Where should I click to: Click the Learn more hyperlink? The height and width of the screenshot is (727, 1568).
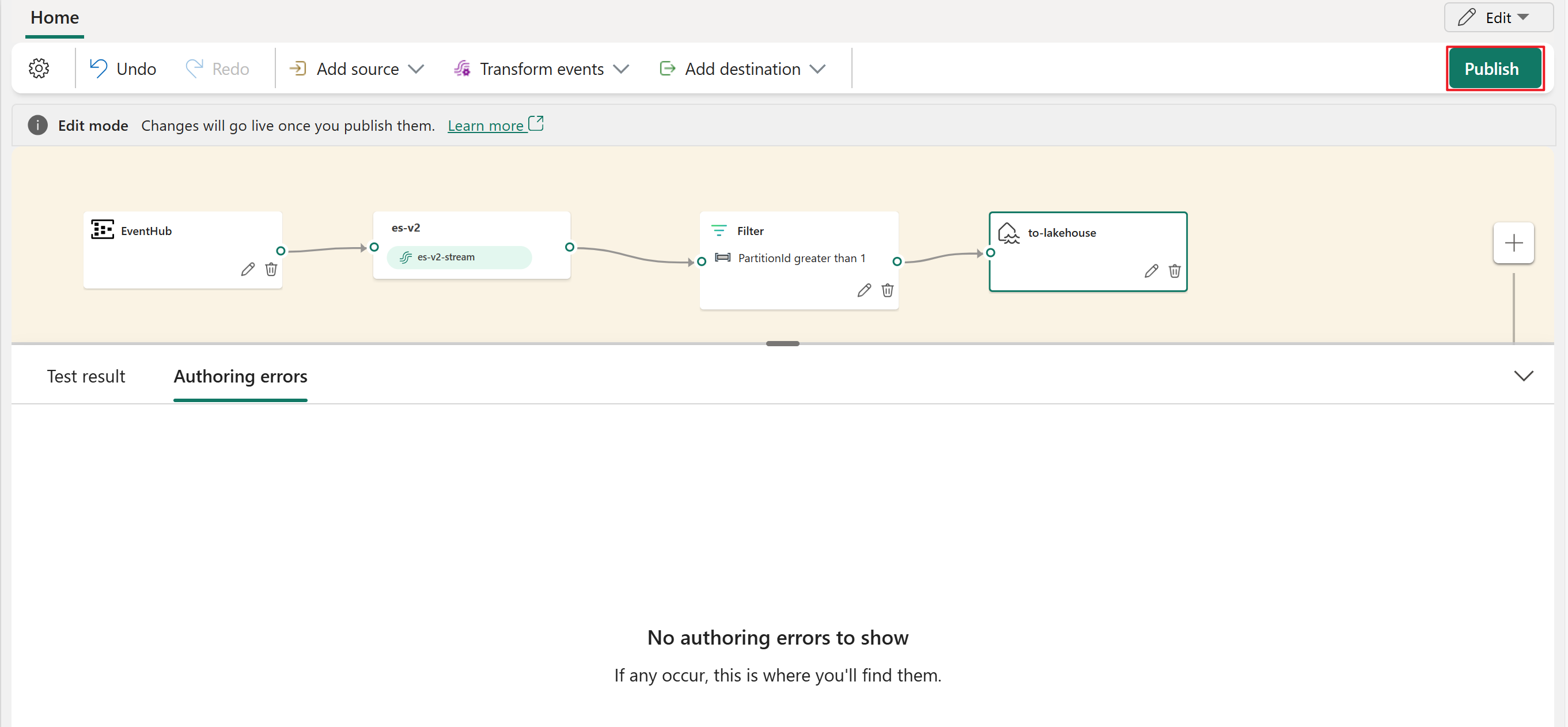click(x=489, y=125)
